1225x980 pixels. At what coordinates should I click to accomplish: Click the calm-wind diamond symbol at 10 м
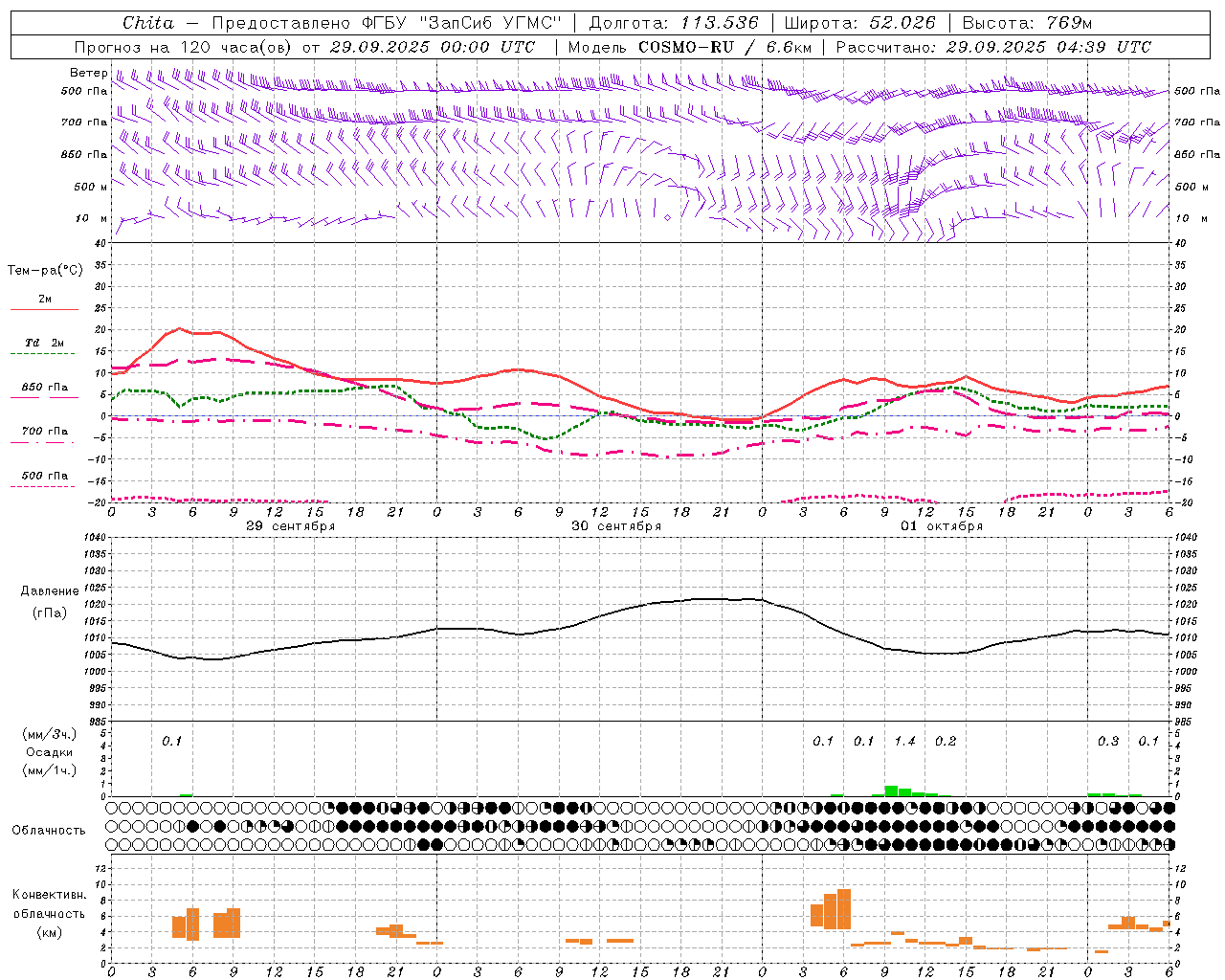click(667, 218)
